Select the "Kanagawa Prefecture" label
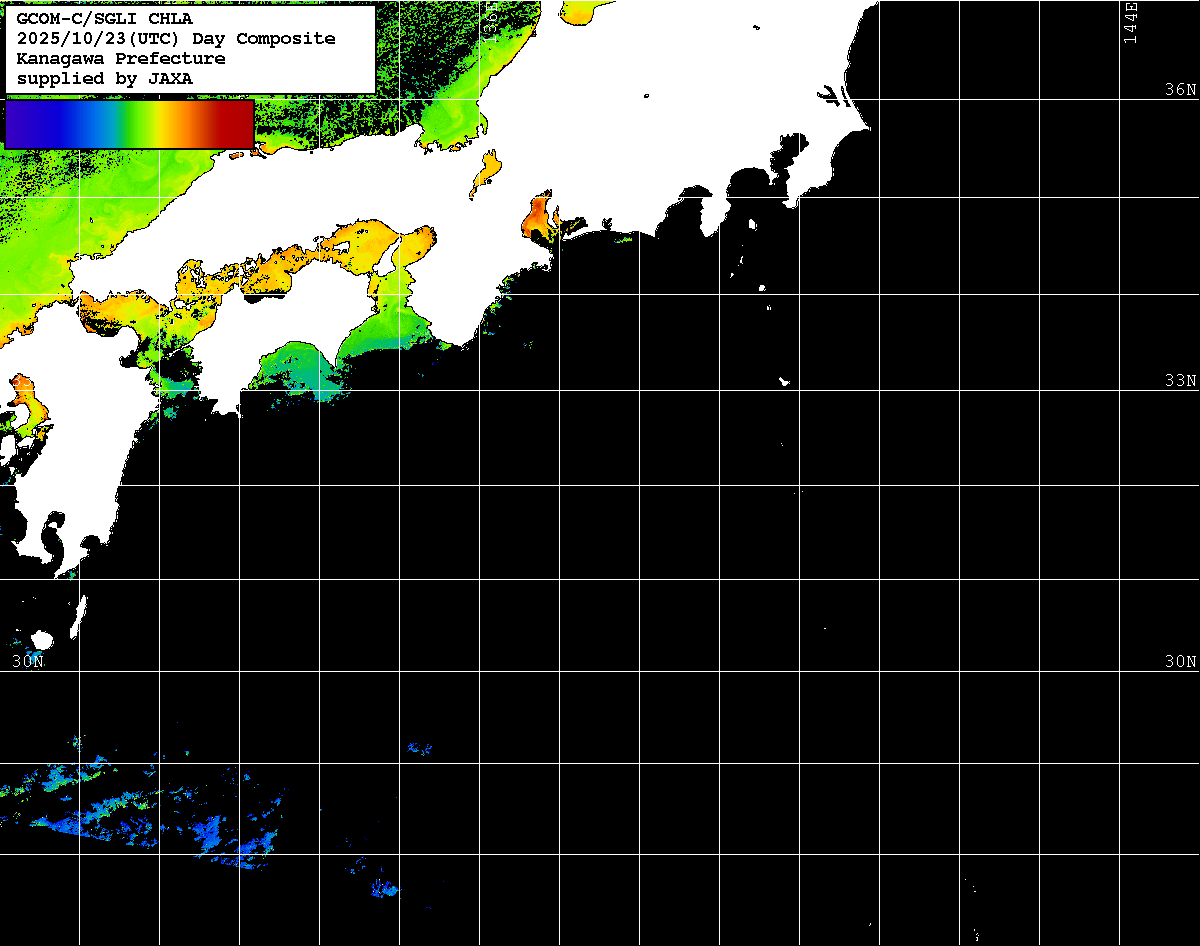The width and height of the screenshot is (1200, 946). point(121,58)
